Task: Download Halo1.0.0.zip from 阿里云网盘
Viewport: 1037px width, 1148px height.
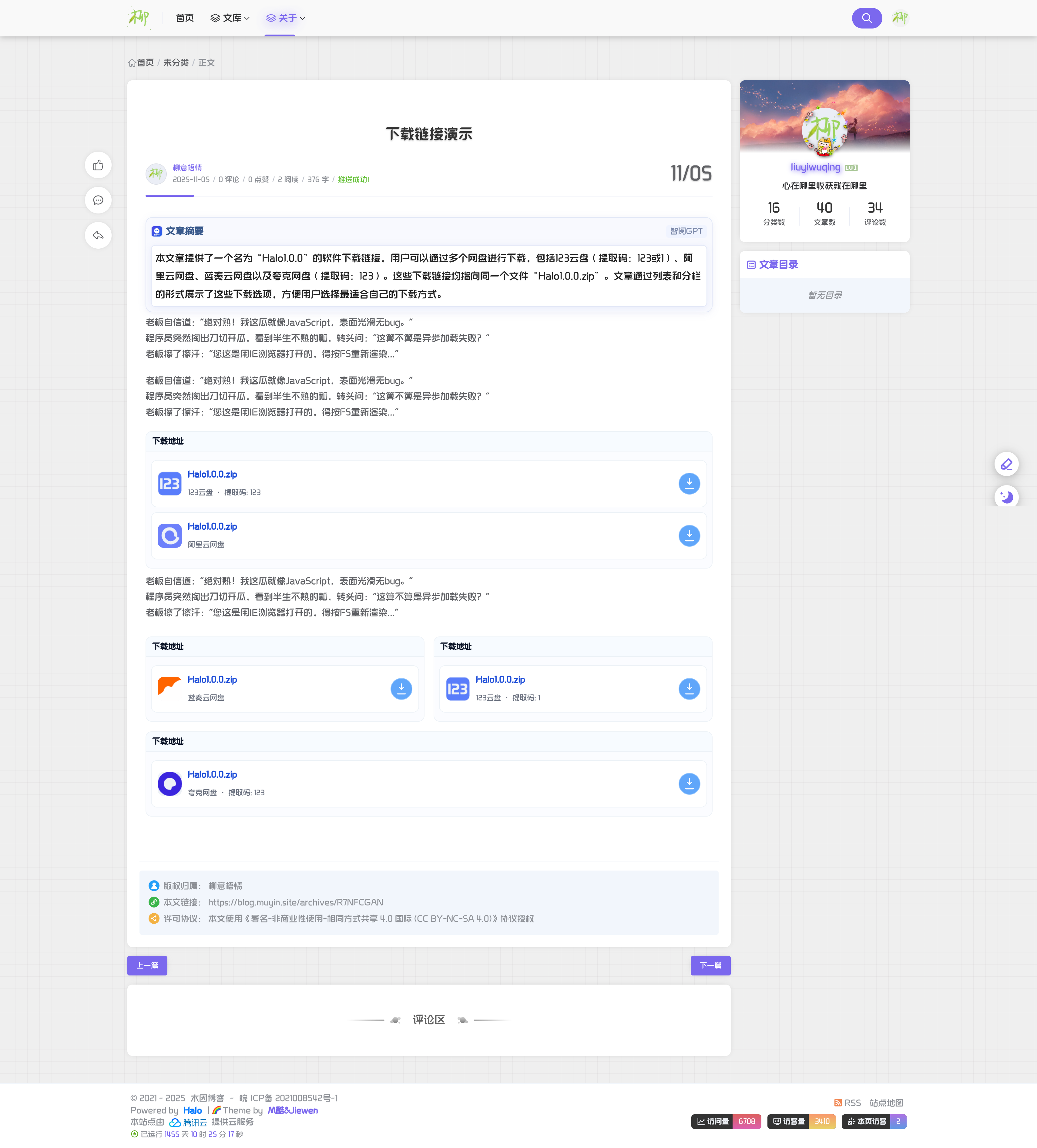Action: pos(689,536)
